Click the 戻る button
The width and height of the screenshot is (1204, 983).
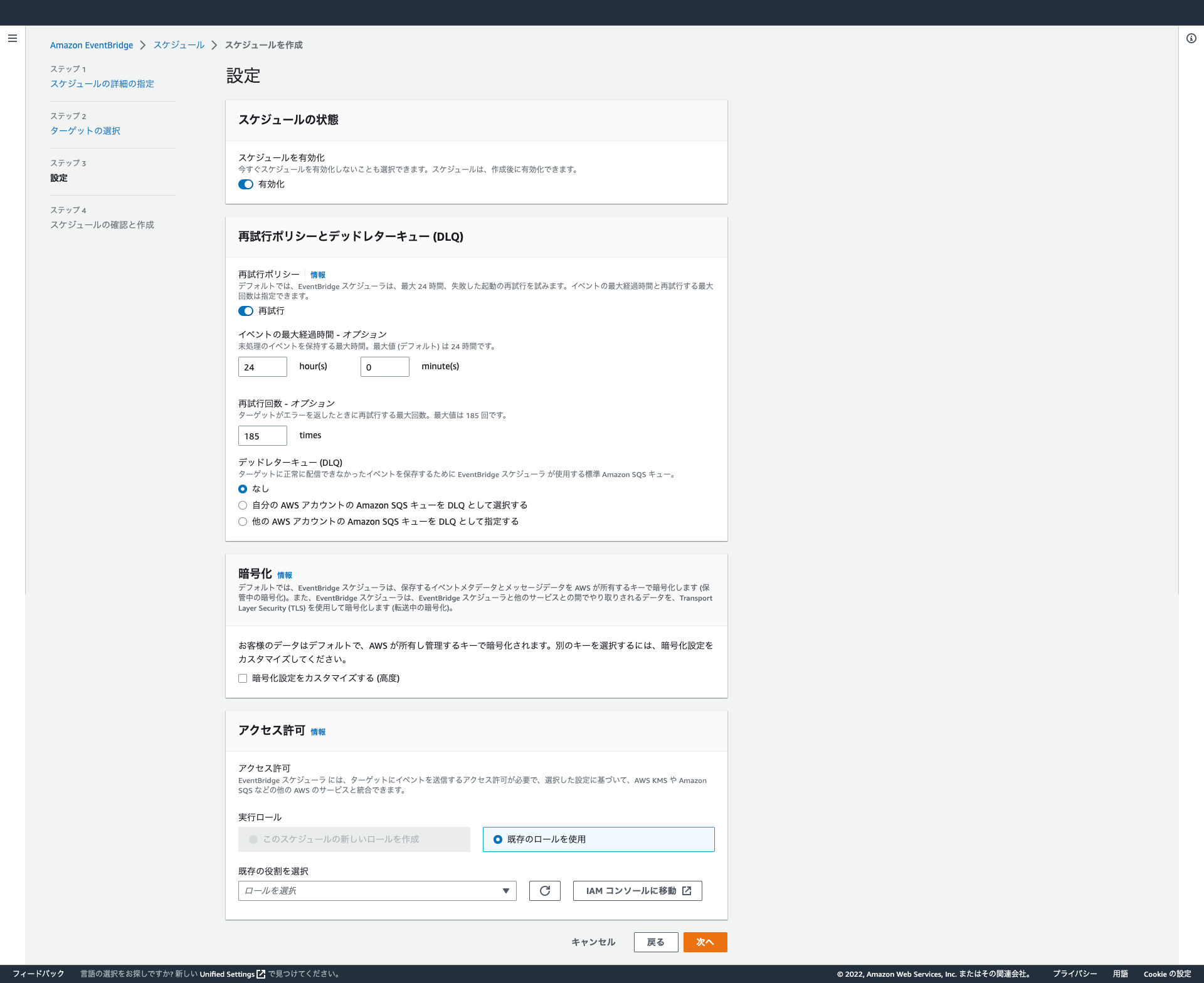pyautogui.click(x=656, y=942)
